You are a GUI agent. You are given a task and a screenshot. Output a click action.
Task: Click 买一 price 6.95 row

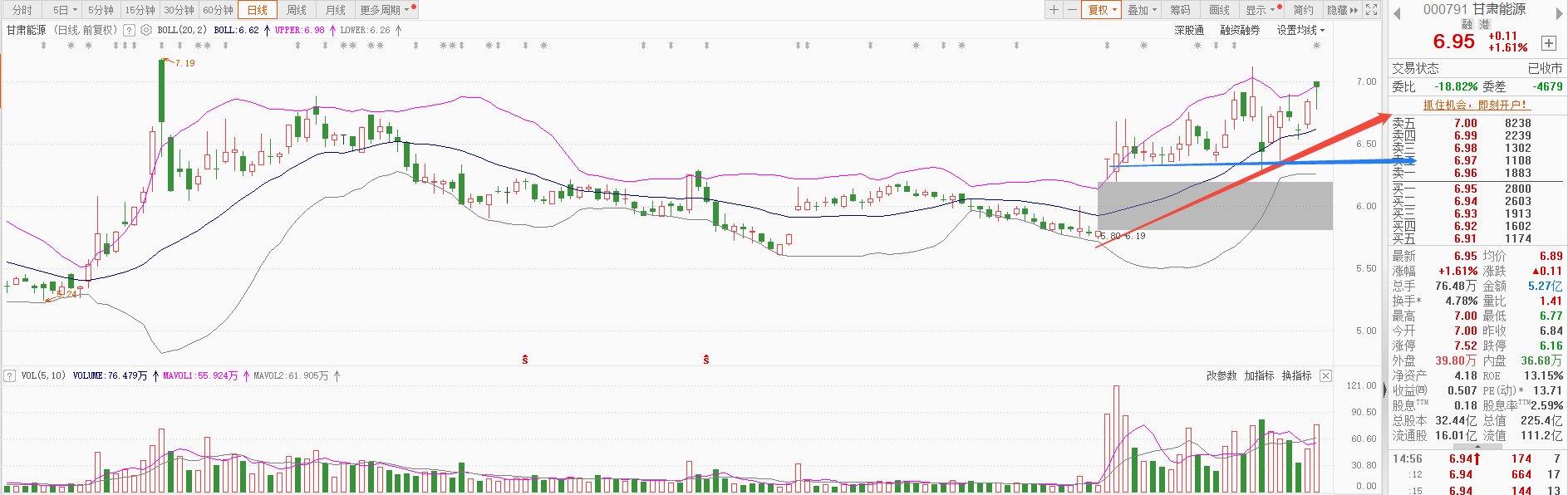point(1477,189)
